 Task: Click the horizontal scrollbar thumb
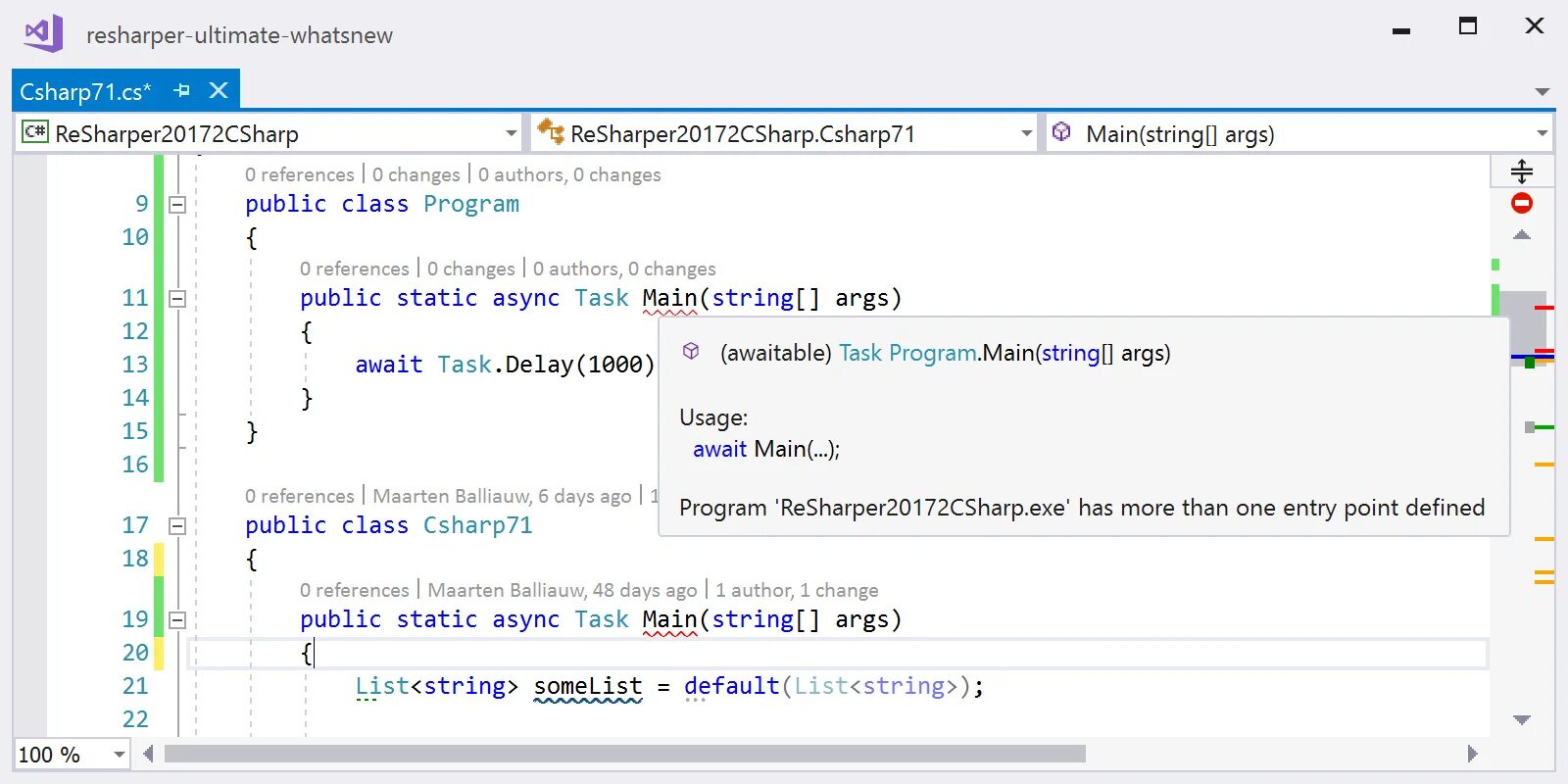[625, 754]
